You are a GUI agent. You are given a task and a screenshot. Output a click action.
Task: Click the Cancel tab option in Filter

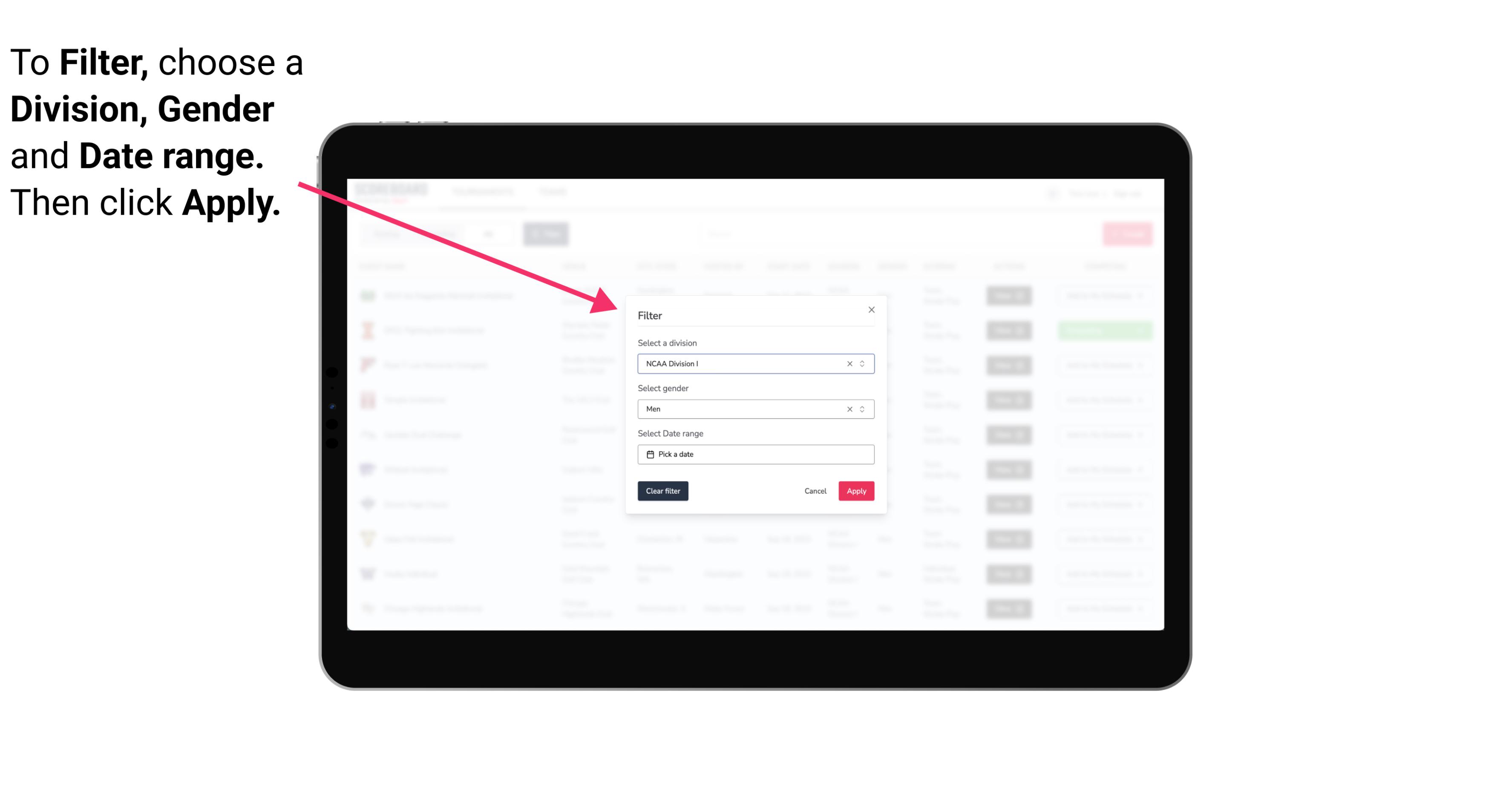[815, 491]
